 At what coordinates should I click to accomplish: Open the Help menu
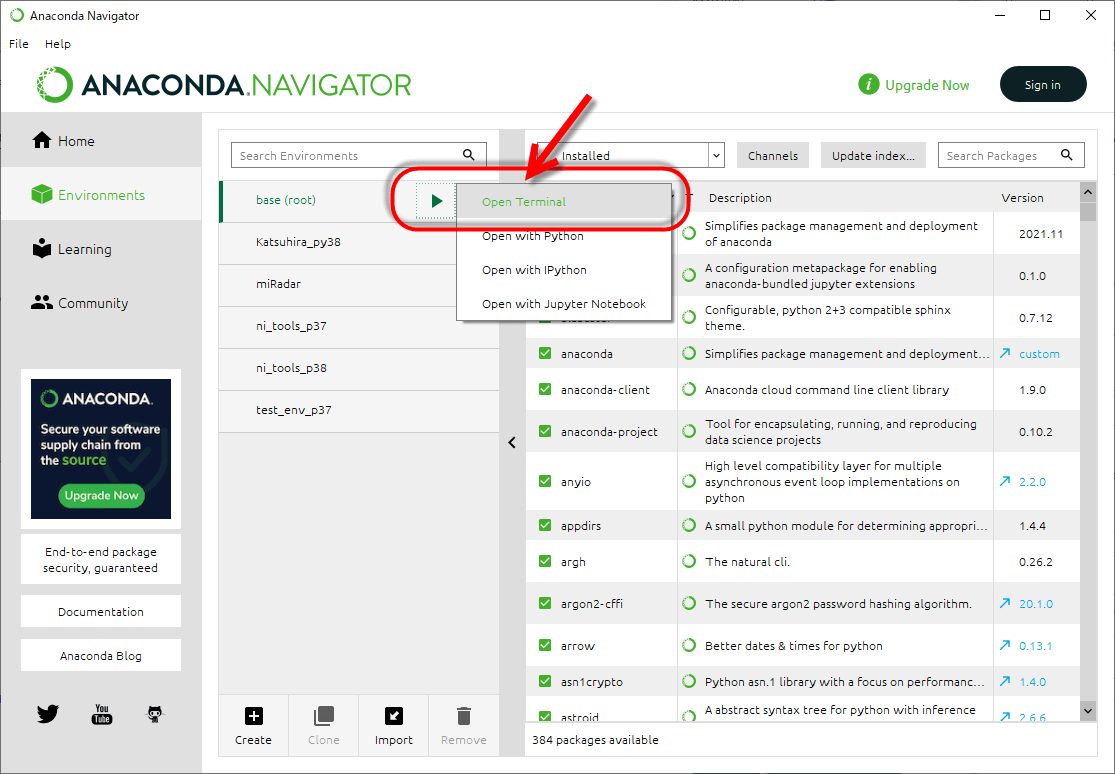tap(58, 43)
